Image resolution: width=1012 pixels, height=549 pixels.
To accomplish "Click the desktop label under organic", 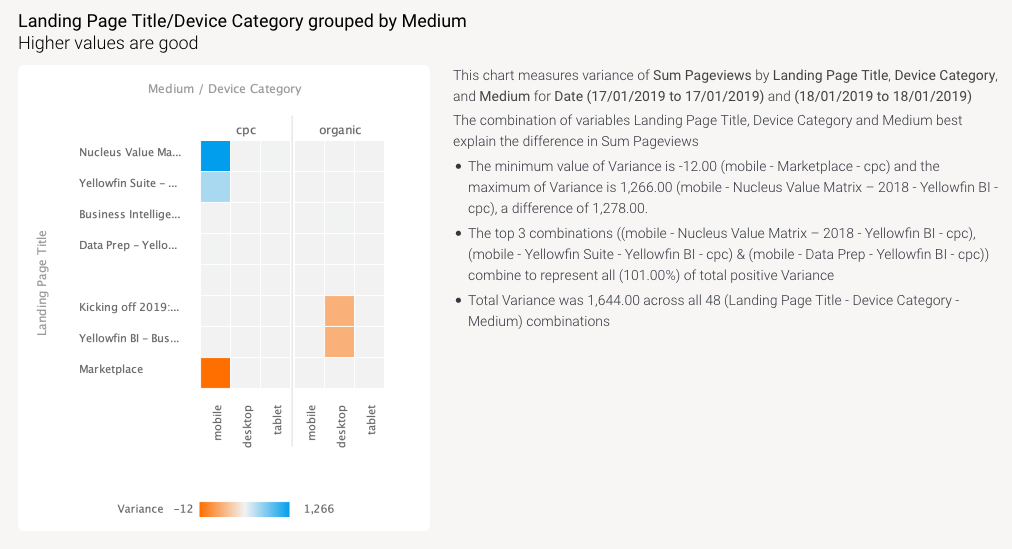I will (341, 425).
